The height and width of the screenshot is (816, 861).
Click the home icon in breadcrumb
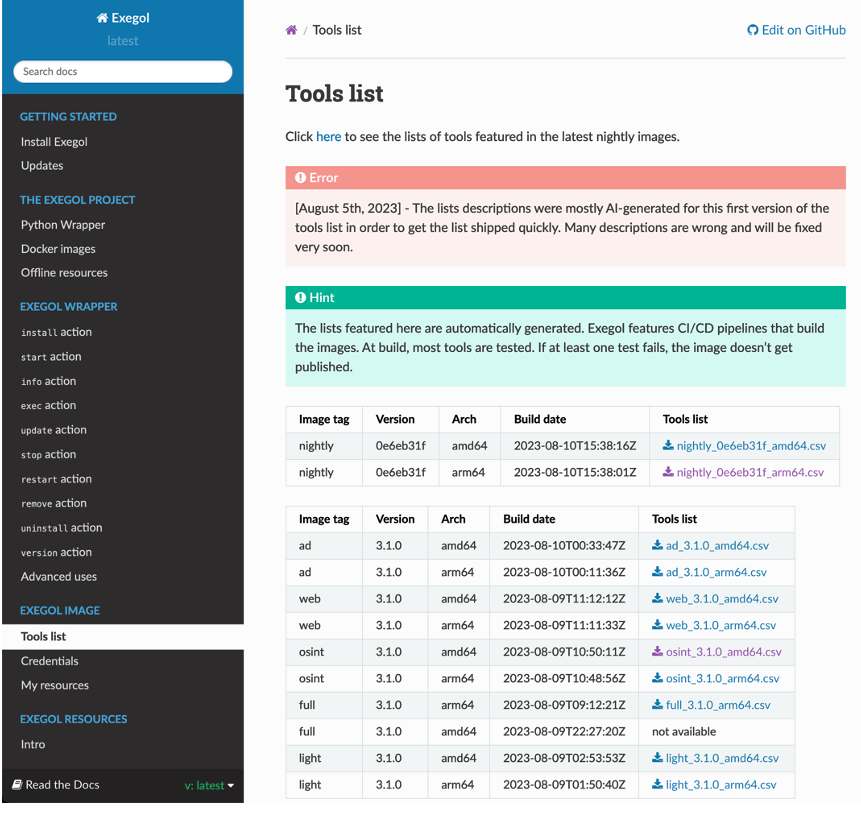291,30
